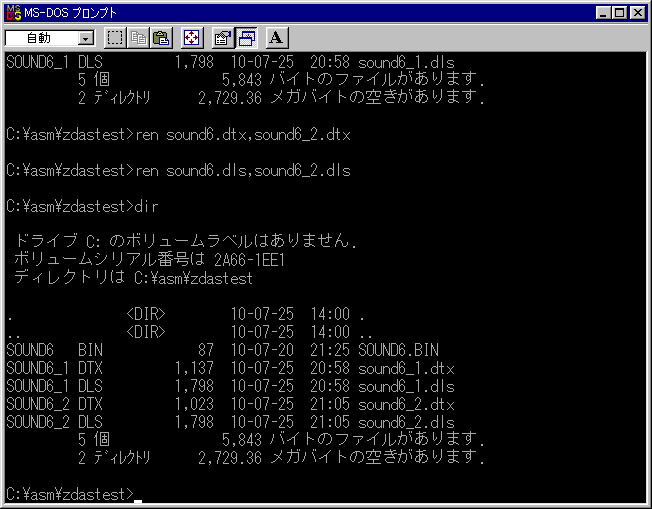Click the command ren sound6.dtx,sound6_2.dtx
Viewport: 652px width, 509px height.
pos(243,135)
